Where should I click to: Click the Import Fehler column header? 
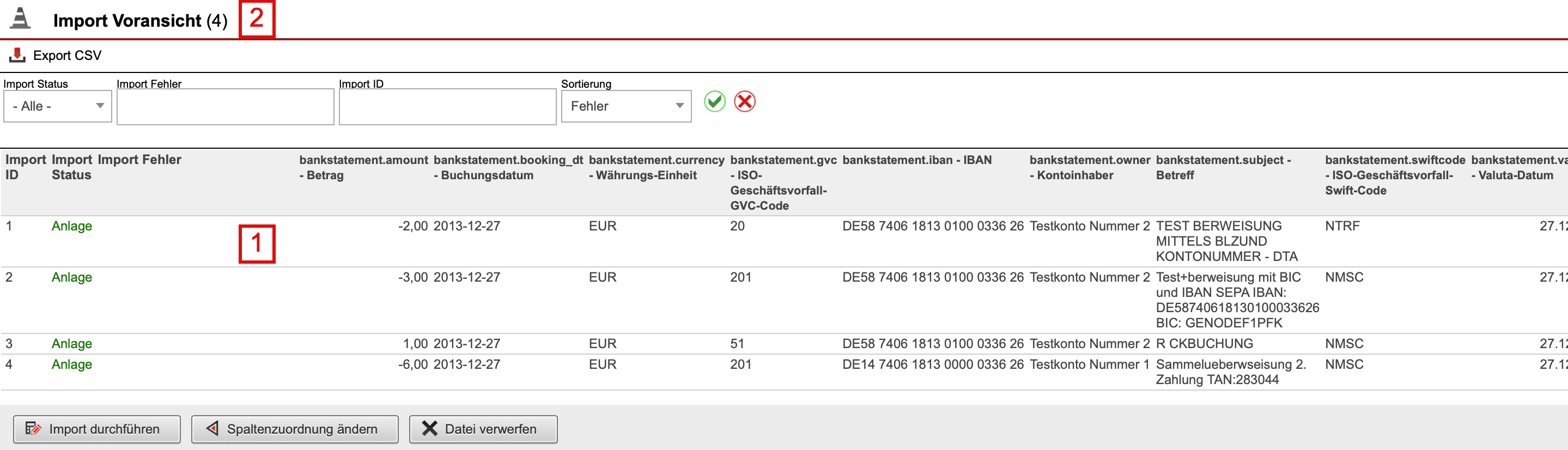(x=139, y=160)
